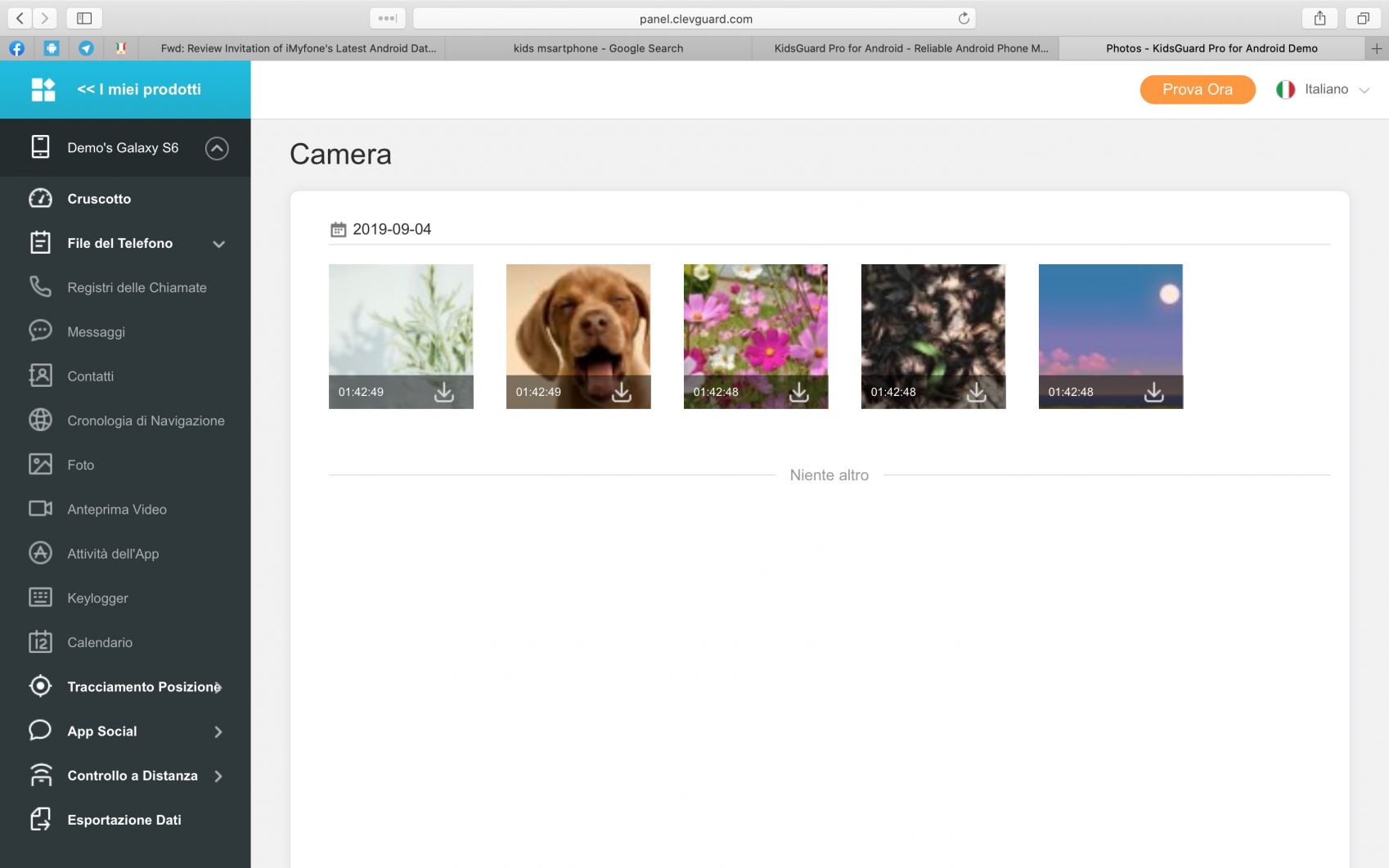Switch to KidsGuard Pro for Android tab
The width and height of the screenshot is (1389, 868).
[910, 48]
